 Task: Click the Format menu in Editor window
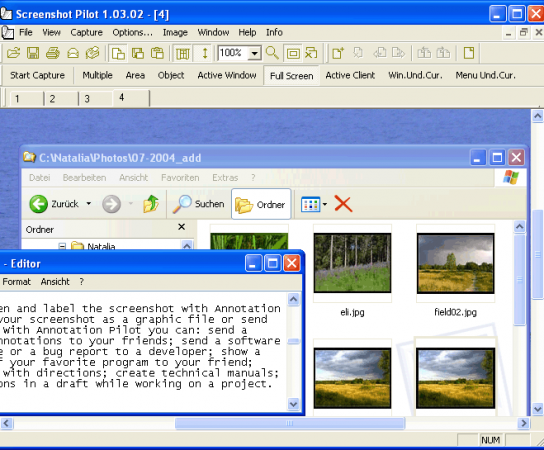(16, 282)
